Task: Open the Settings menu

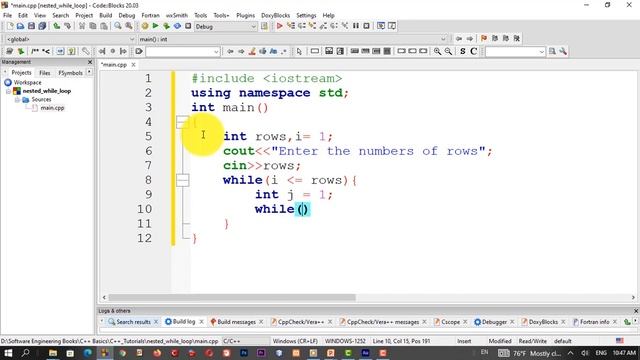Action: pyautogui.click(x=306, y=16)
